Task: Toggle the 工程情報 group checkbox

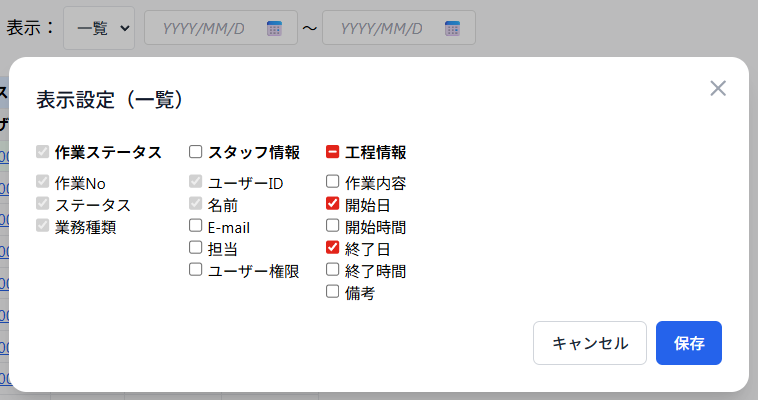Action: click(333, 152)
